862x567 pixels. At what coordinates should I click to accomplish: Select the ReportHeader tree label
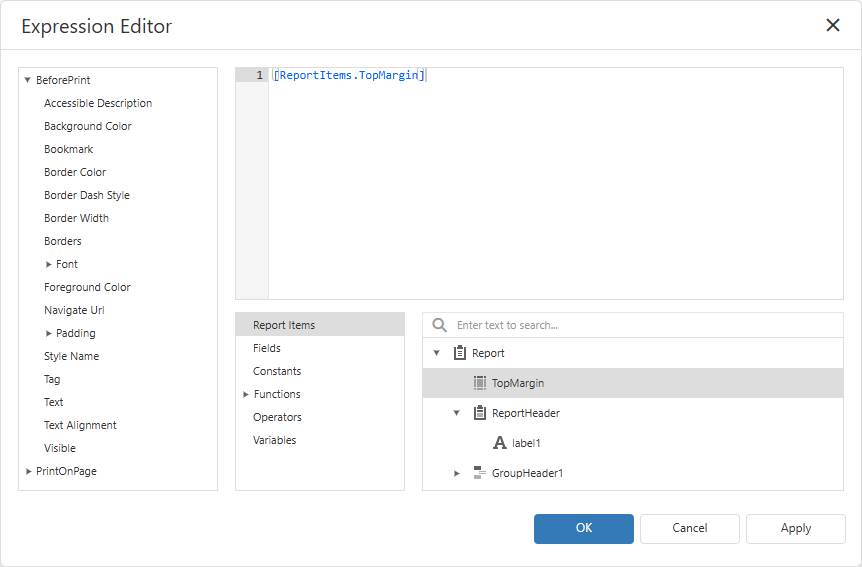pyautogui.click(x=526, y=413)
